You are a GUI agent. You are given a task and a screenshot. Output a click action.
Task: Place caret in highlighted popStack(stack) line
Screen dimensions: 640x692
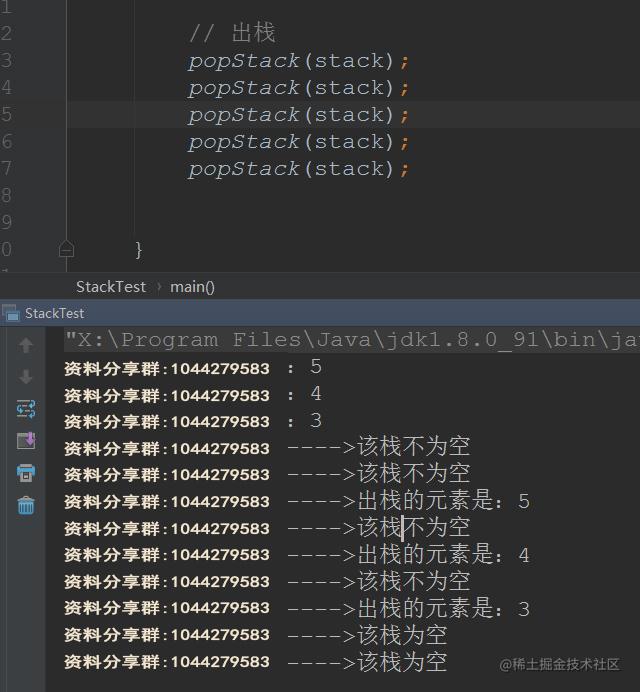[299, 115]
